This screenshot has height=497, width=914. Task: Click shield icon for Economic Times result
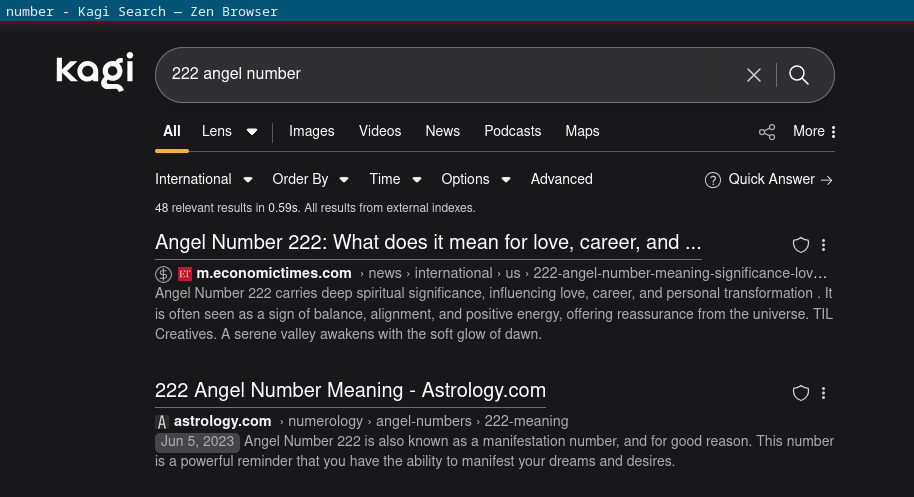tap(800, 245)
